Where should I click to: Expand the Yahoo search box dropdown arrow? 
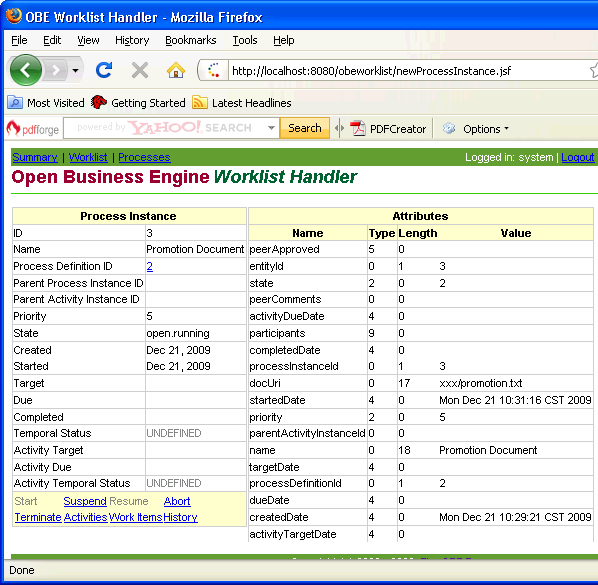click(271, 128)
